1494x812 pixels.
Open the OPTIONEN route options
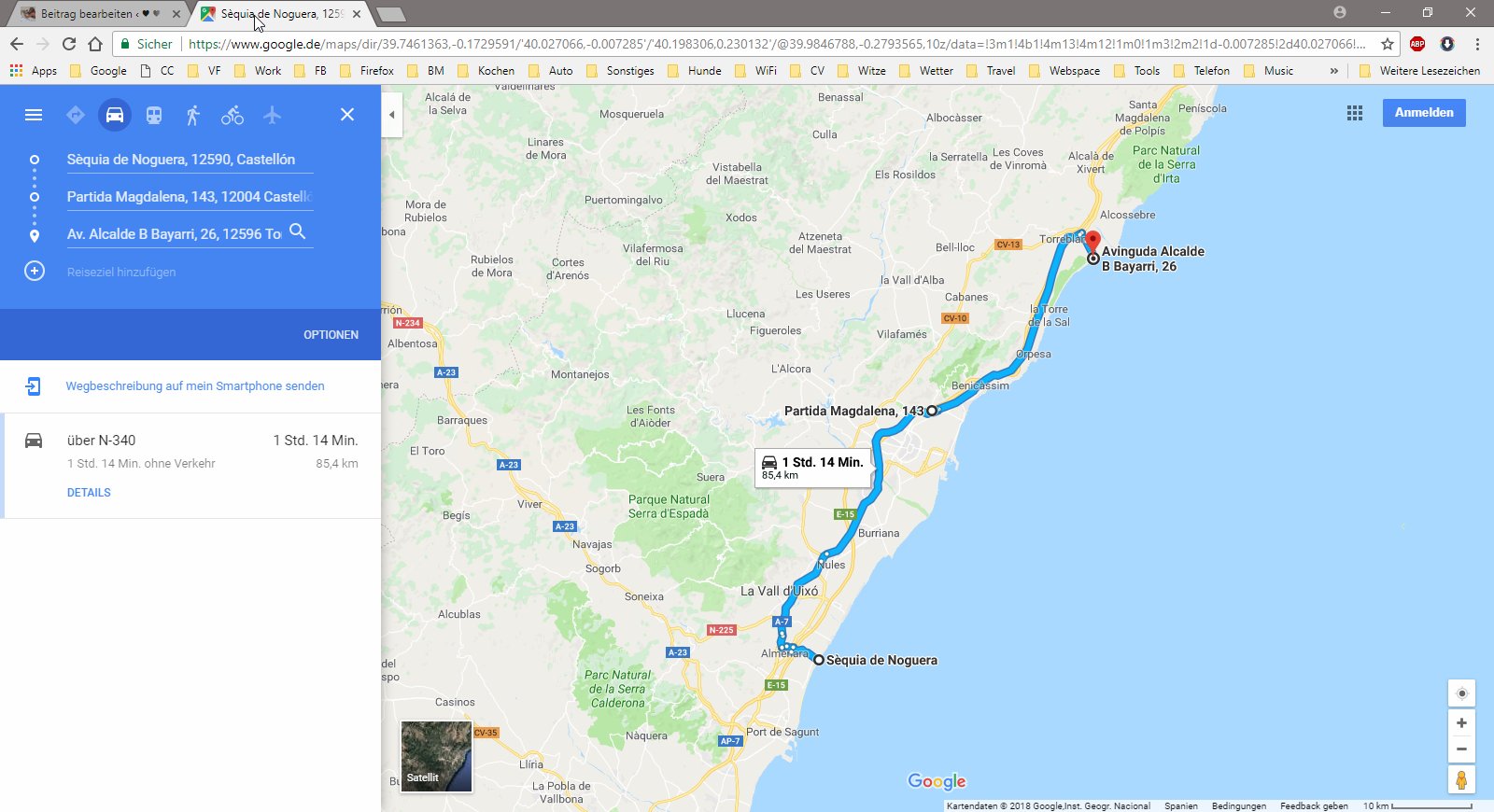[x=331, y=335]
